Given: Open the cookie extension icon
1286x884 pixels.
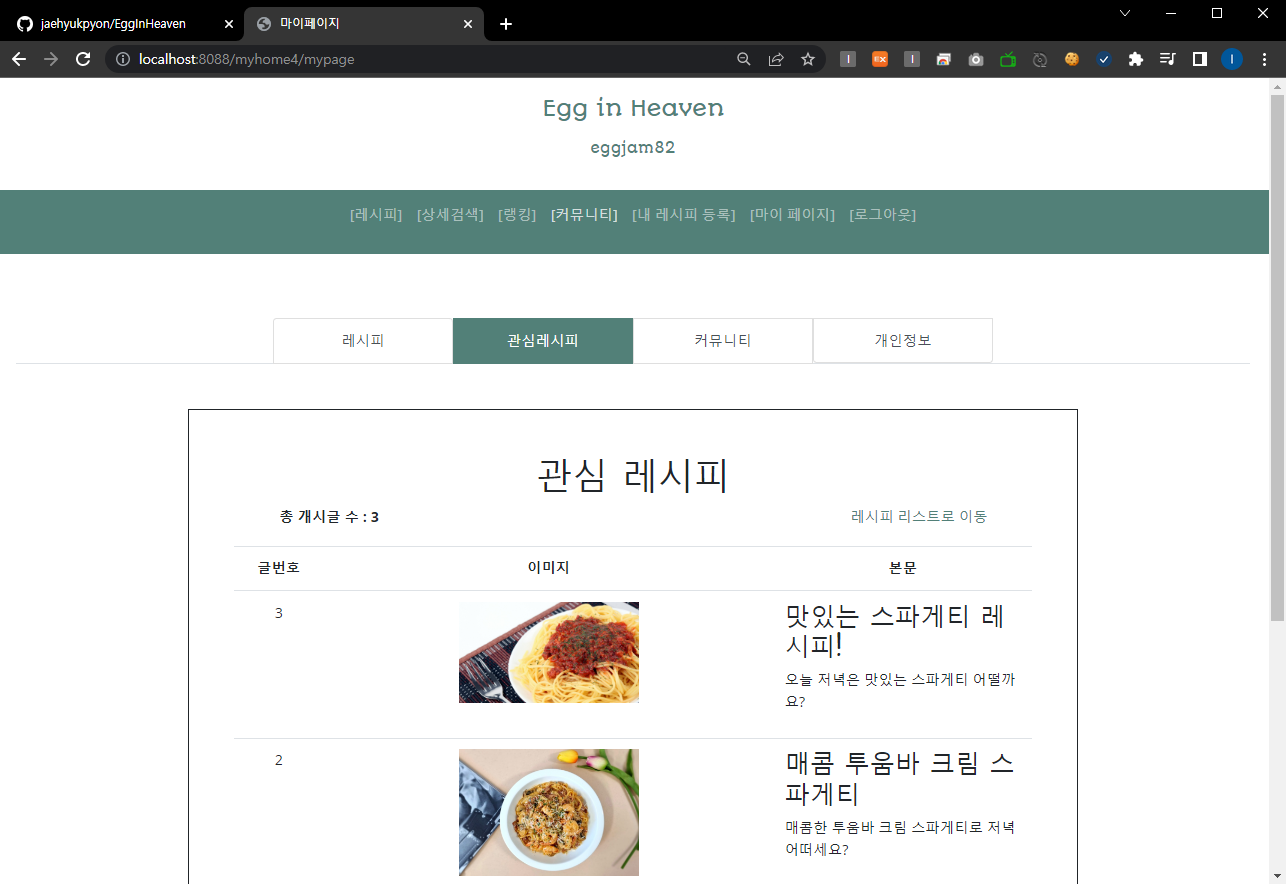Looking at the screenshot, I should pyautogui.click(x=1071, y=59).
